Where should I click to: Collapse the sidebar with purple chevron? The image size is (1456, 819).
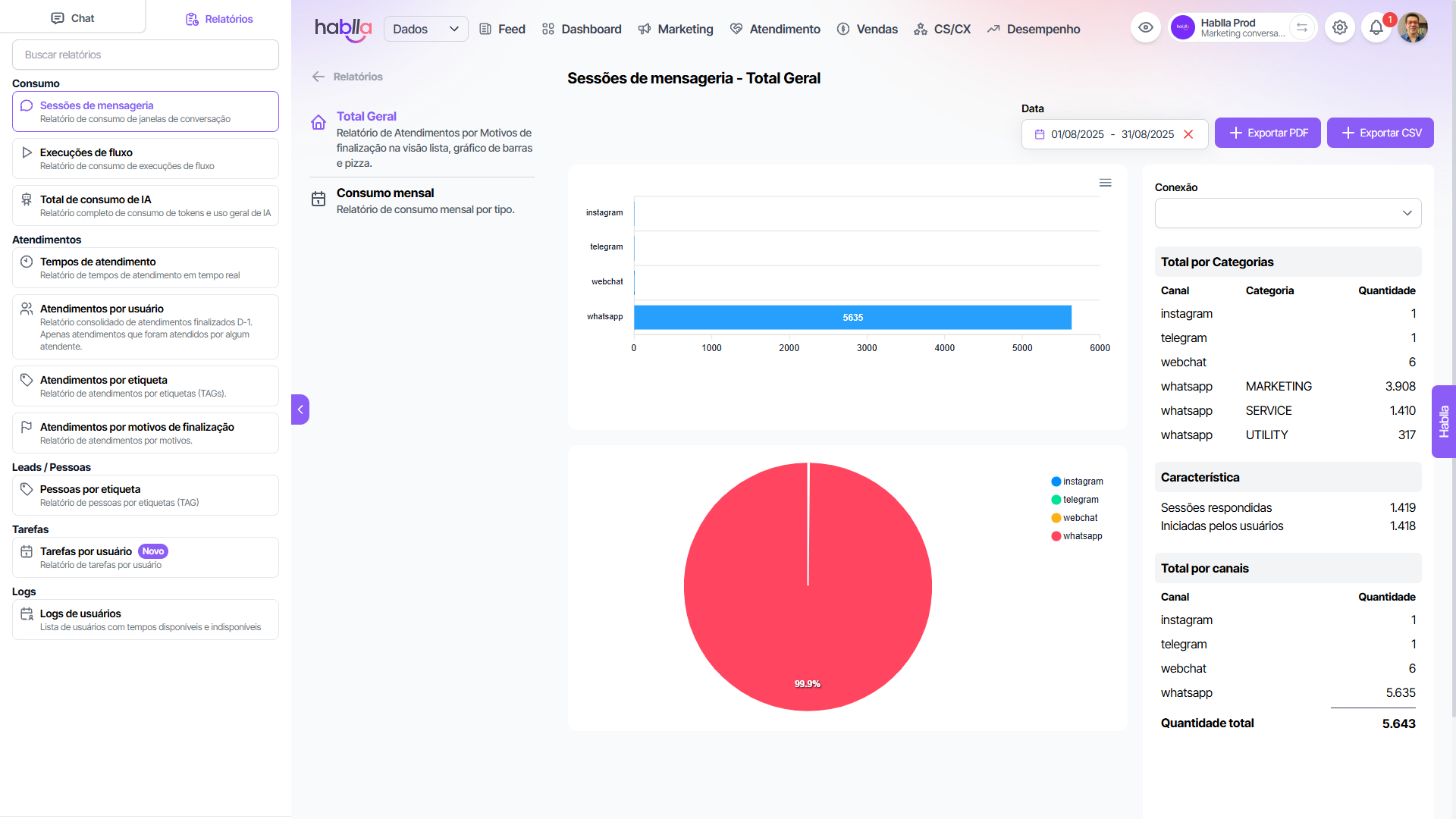pyautogui.click(x=300, y=409)
